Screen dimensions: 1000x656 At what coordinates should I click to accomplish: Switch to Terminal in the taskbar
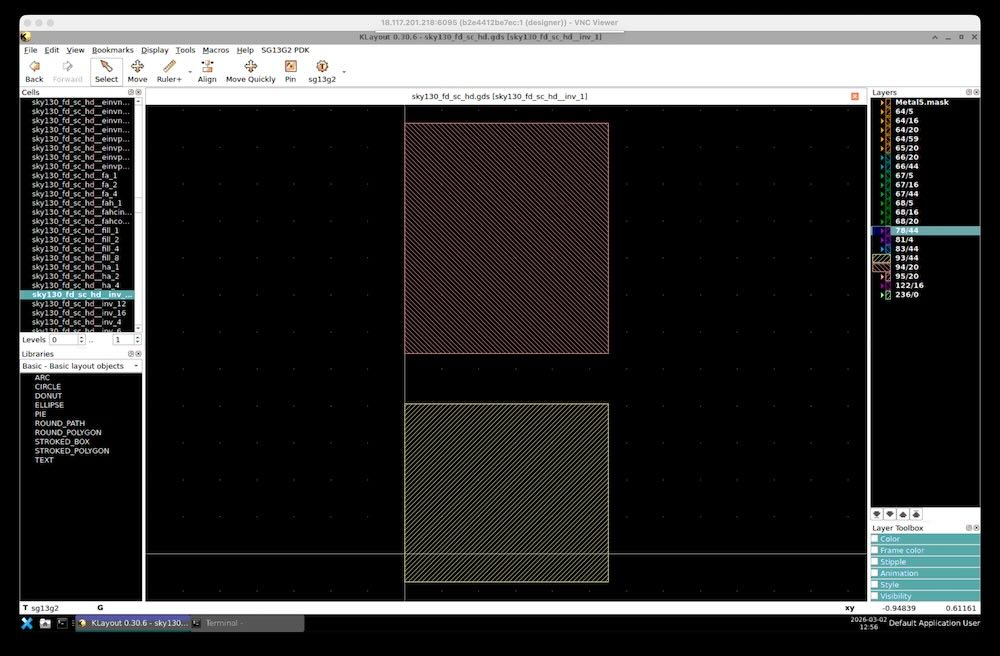pos(246,623)
